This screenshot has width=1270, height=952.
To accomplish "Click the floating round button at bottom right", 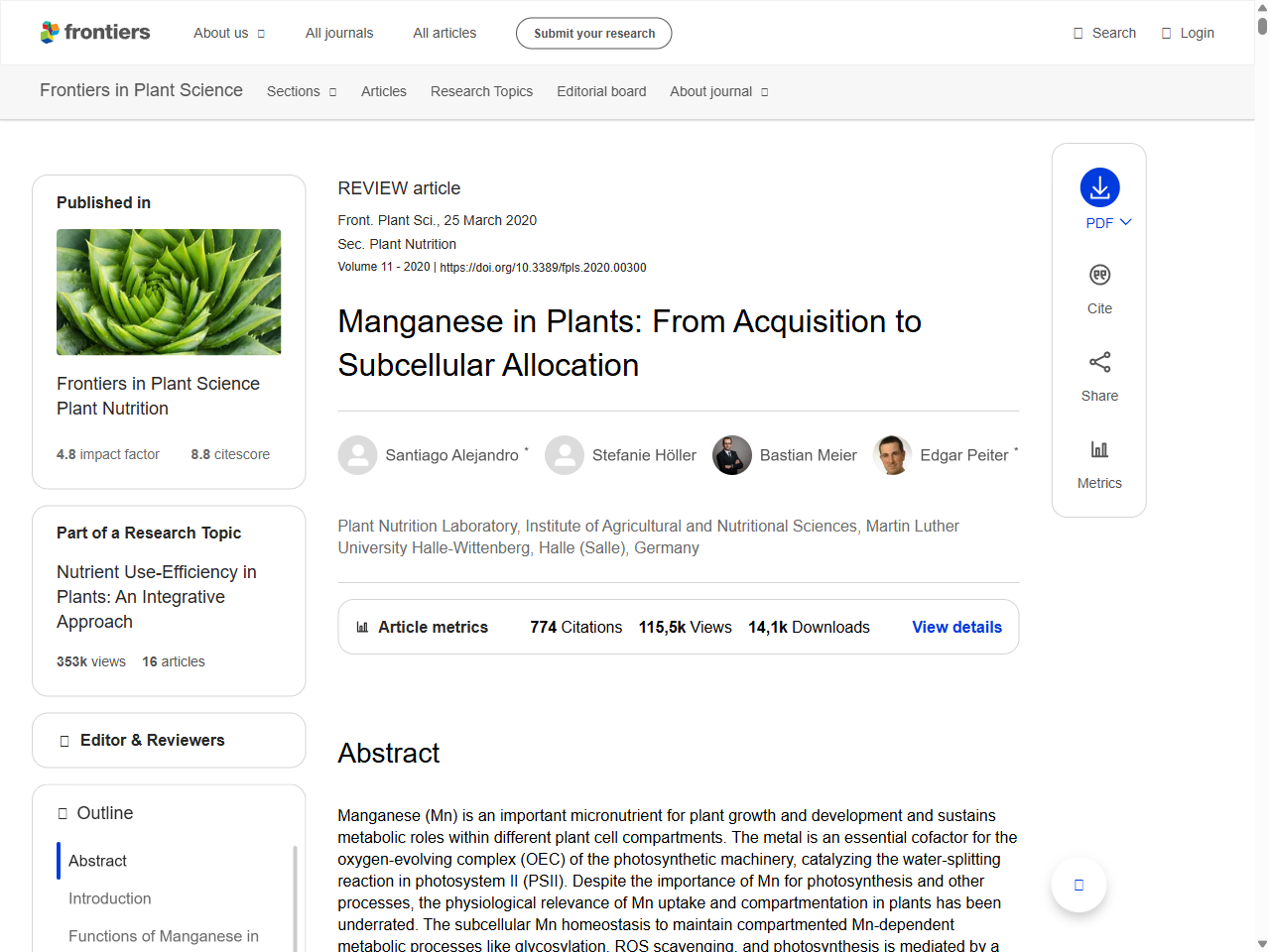I will click(1079, 885).
